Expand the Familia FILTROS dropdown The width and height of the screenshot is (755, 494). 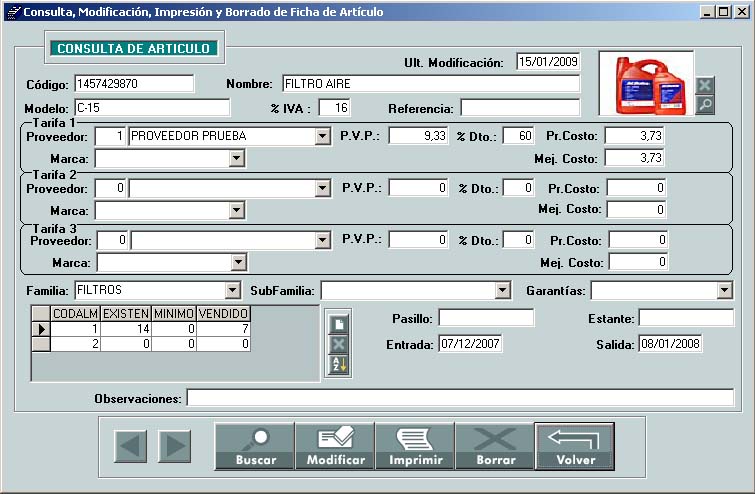pyautogui.click(x=233, y=290)
